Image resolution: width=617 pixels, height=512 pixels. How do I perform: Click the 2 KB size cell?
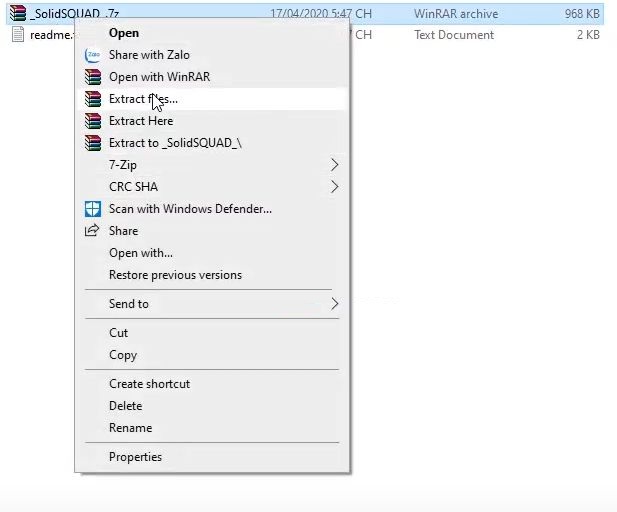click(x=588, y=35)
